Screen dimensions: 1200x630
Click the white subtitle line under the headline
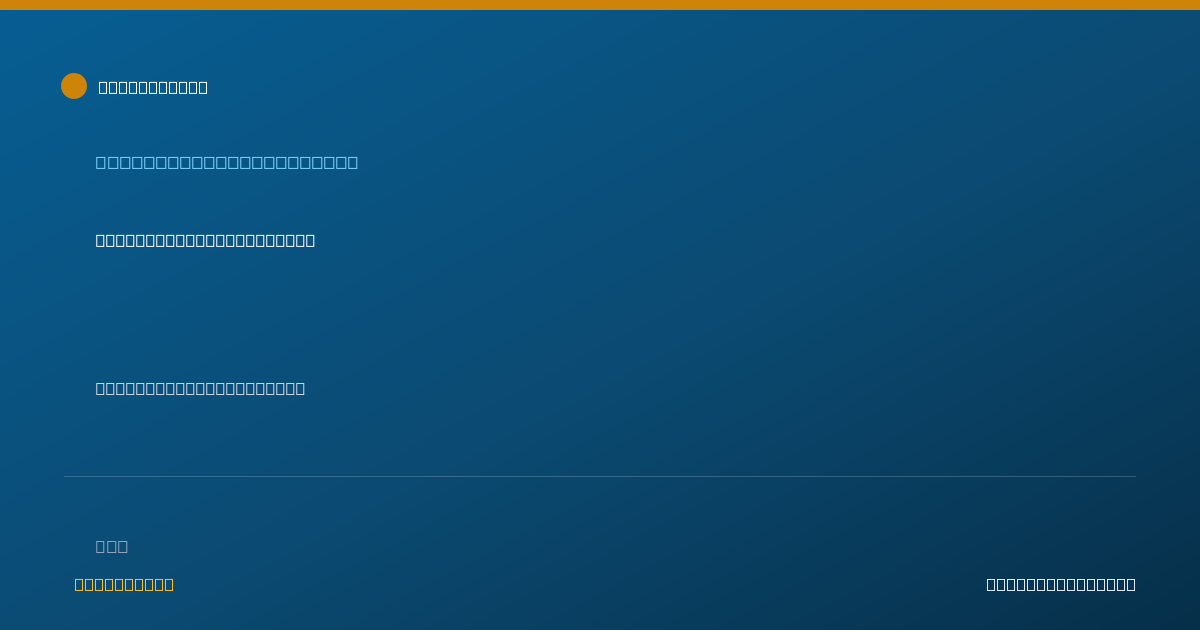coord(205,240)
